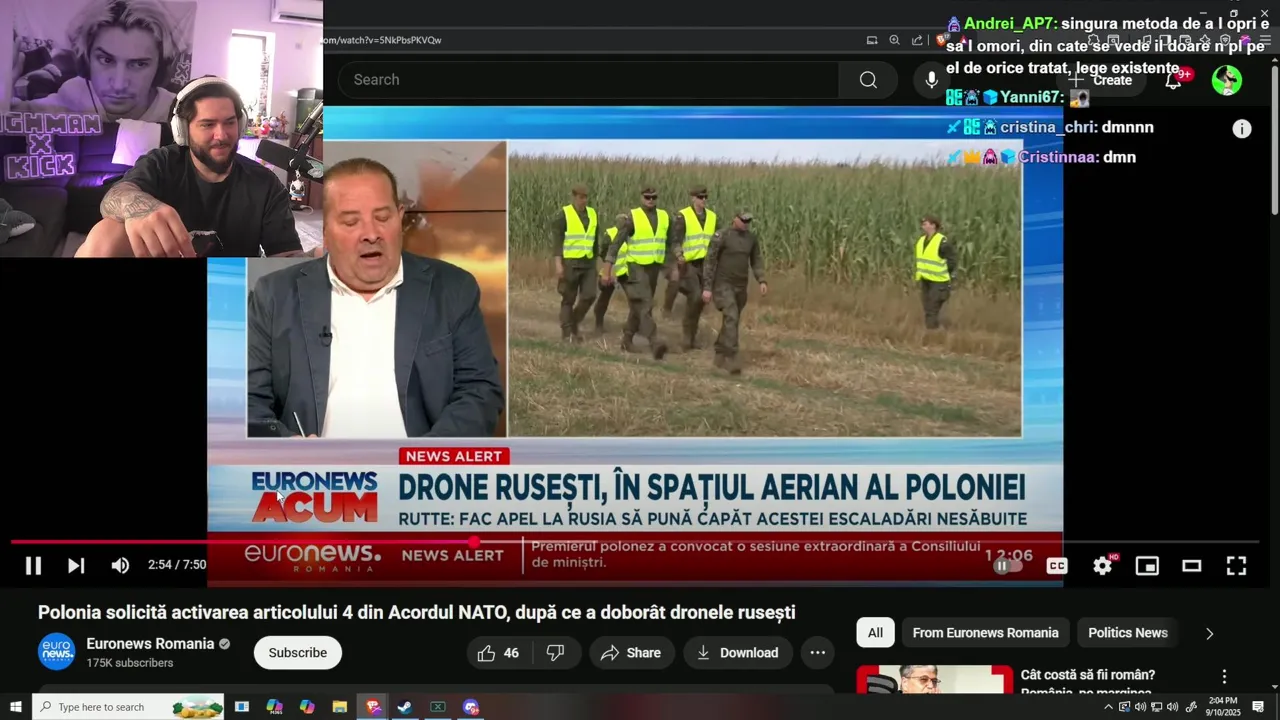
Task: Click the 175K subscribers text
Action: click(x=130, y=663)
